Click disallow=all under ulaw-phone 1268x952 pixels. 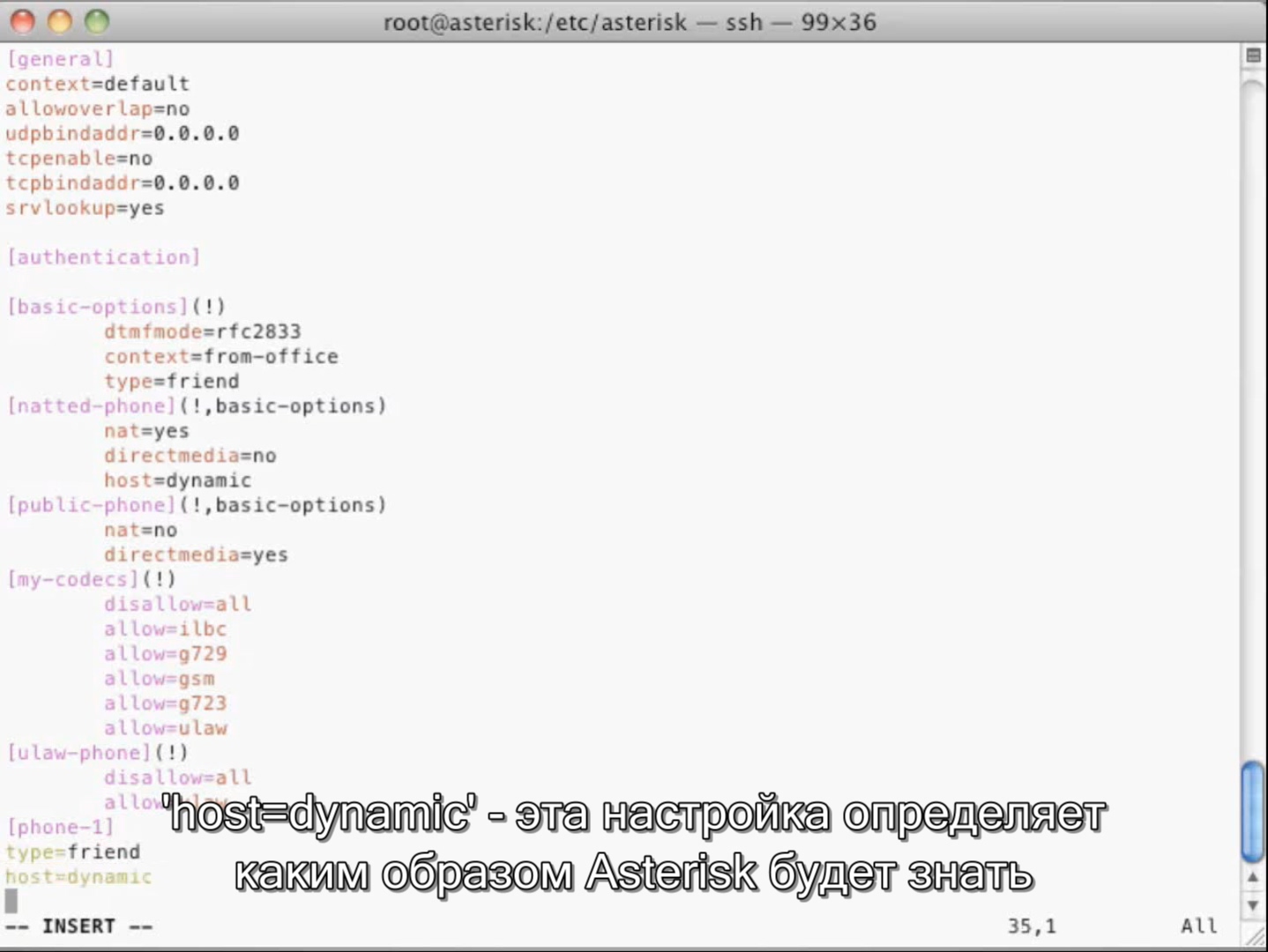(x=178, y=777)
